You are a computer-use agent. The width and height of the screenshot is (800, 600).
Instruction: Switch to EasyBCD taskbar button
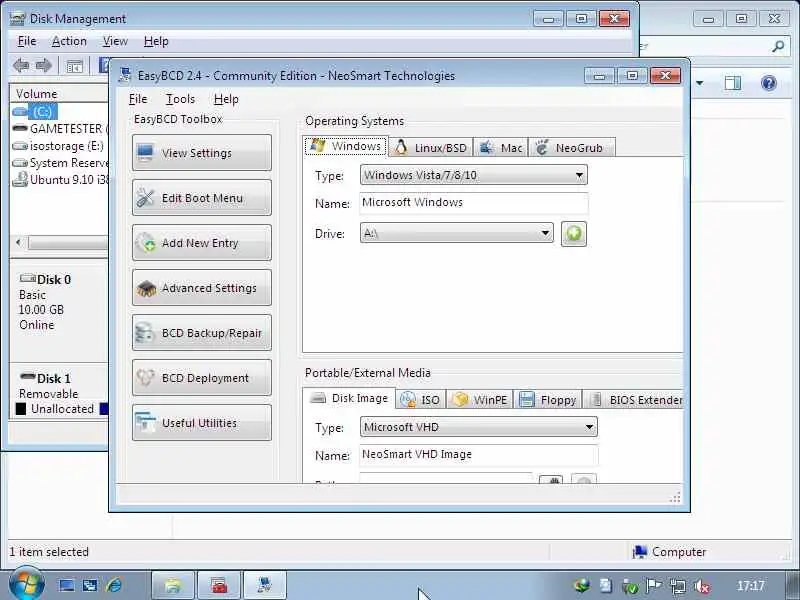pyautogui.click(x=265, y=585)
